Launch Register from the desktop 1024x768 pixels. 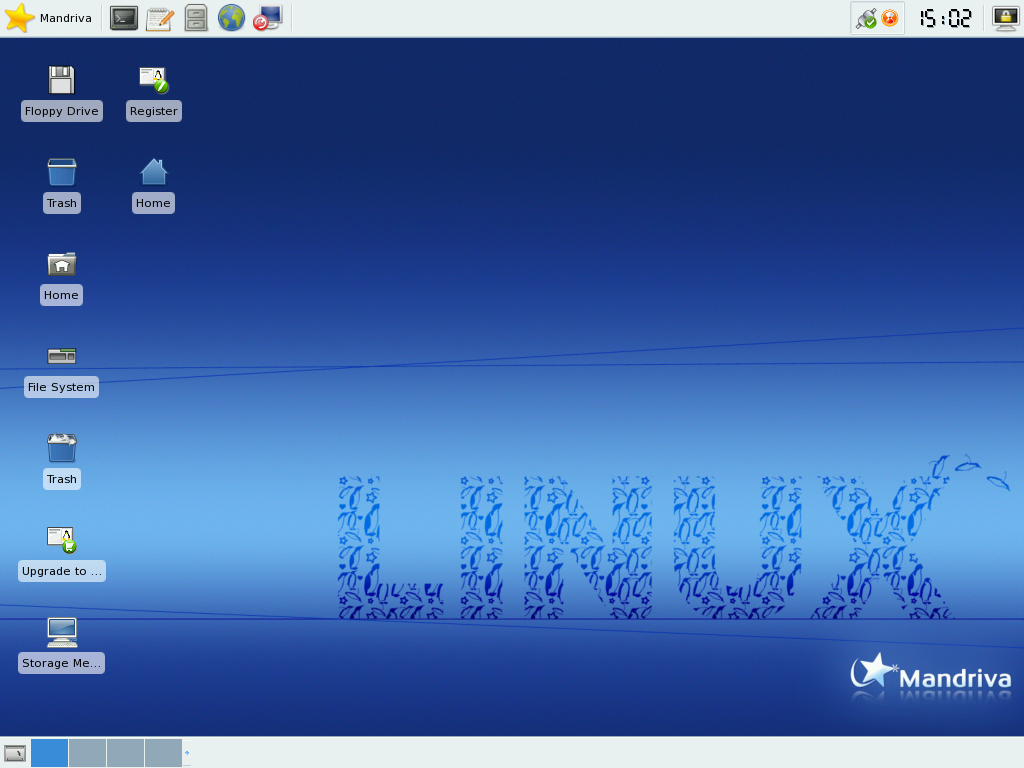(153, 80)
